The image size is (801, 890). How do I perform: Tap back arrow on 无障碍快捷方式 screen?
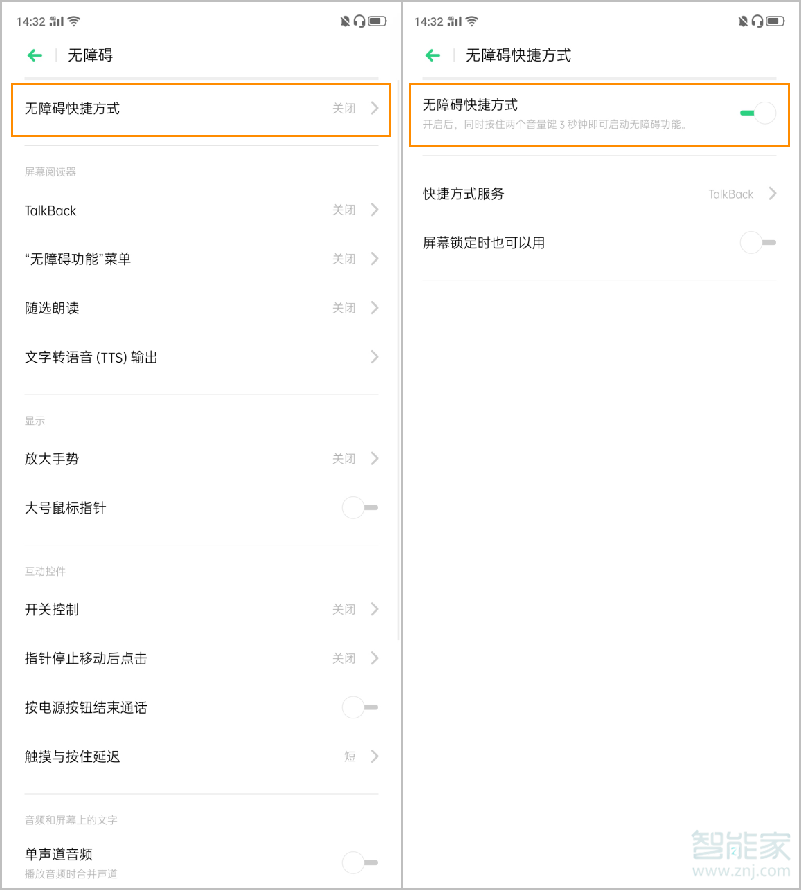[433, 56]
